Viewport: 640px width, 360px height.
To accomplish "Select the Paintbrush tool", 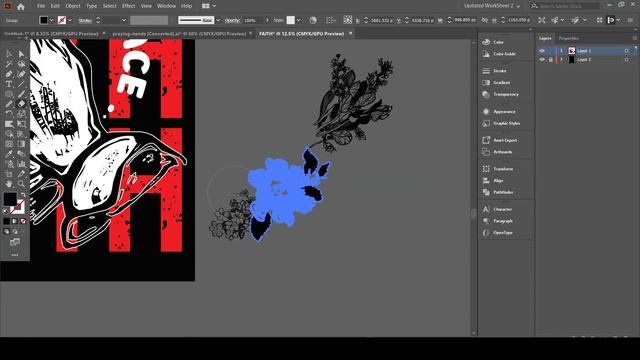I will tap(21, 94).
